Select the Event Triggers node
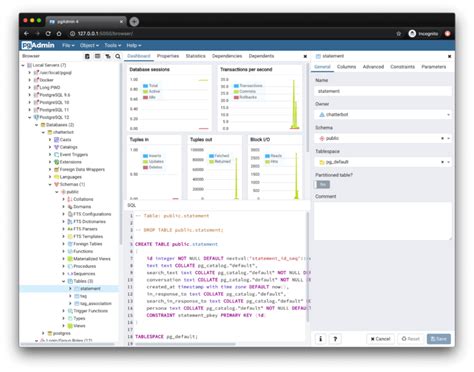The height and width of the screenshot is (372, 474). click(x=74, y=155)
